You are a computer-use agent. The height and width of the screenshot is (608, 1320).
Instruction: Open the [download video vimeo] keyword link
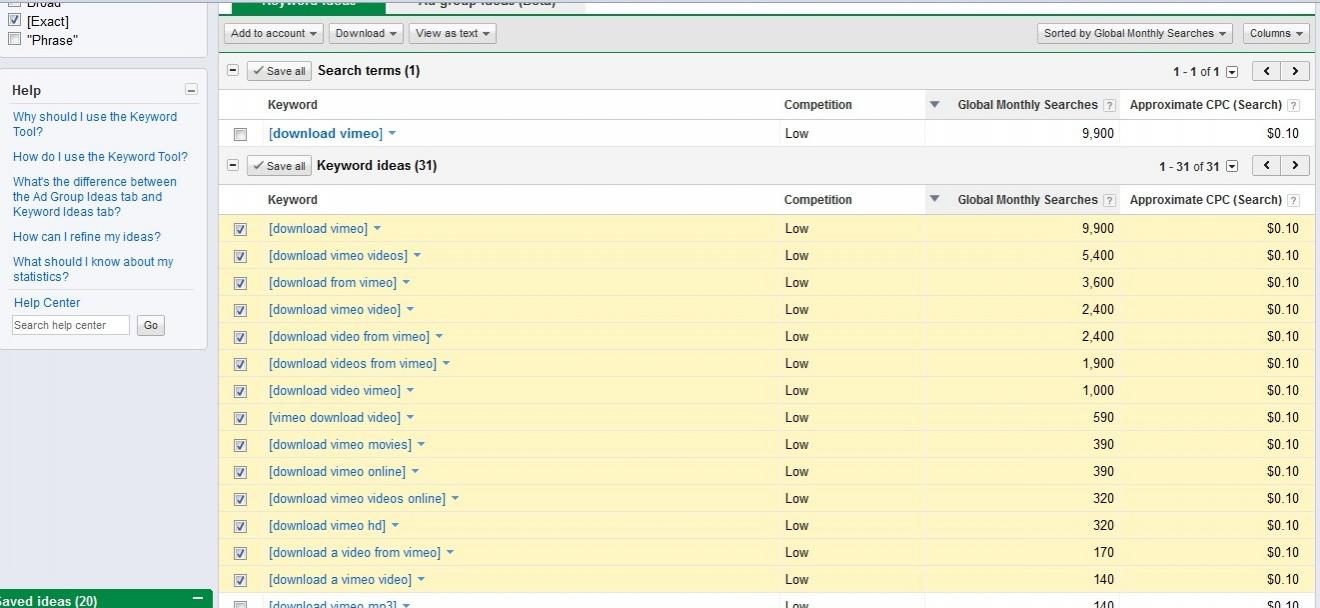(334, 391)
